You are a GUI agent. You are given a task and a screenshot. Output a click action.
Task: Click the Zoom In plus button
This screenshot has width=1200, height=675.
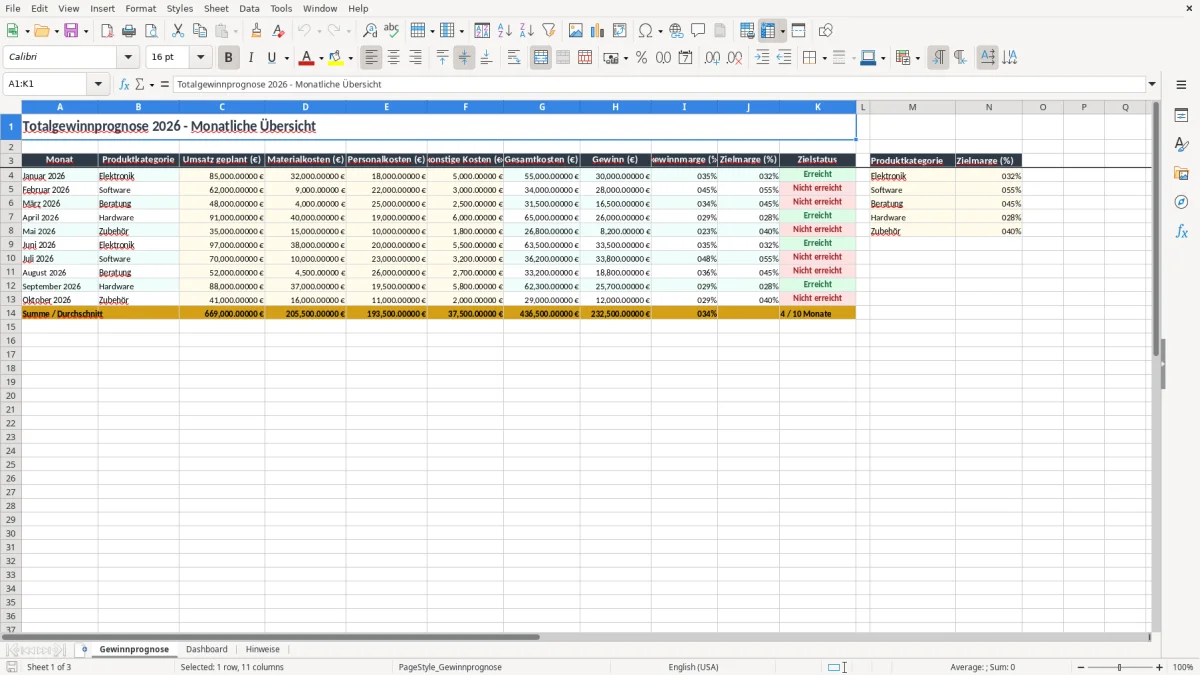click(1160, 667)
